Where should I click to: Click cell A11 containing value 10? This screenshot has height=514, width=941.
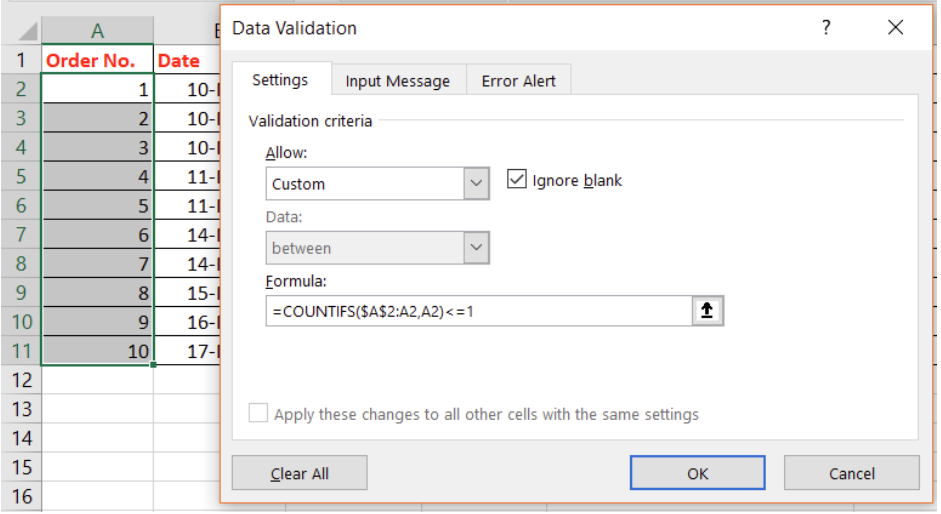pos(98,351)
